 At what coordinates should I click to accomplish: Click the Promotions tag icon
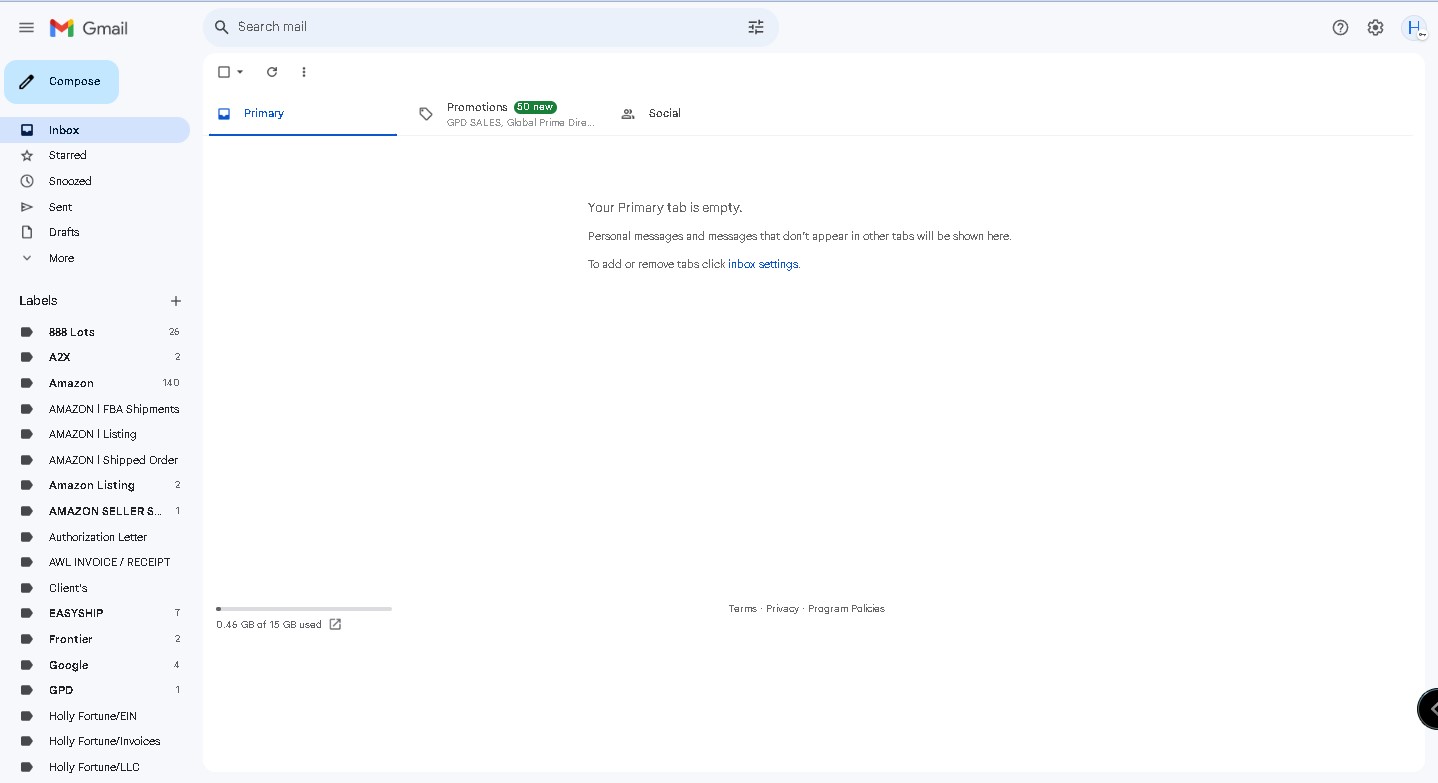coord(426,114)
